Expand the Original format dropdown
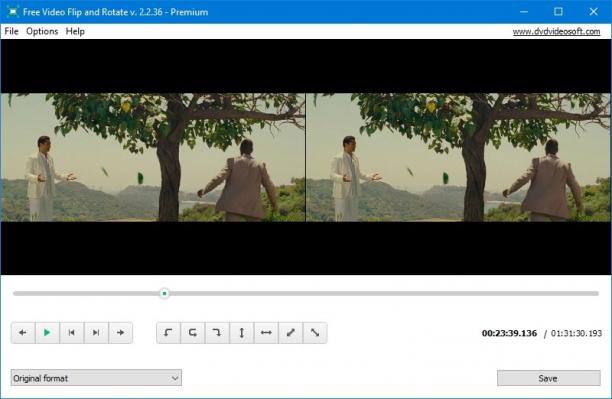The width and height of the screenshot is (612, 399). [x=96, y=378]
